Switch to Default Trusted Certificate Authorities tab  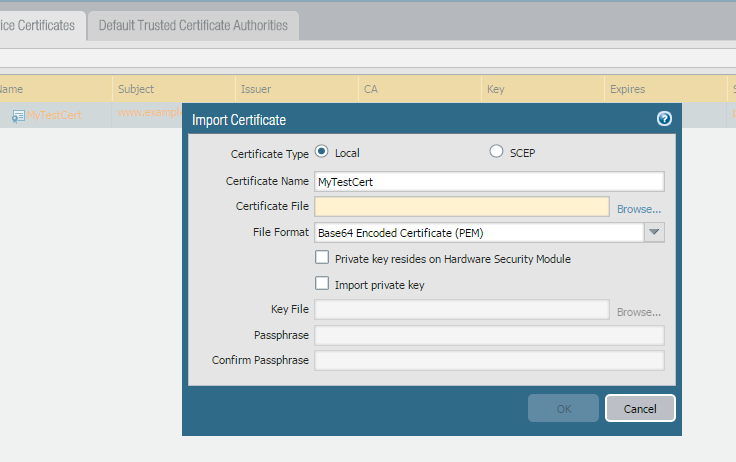point(193,25)
